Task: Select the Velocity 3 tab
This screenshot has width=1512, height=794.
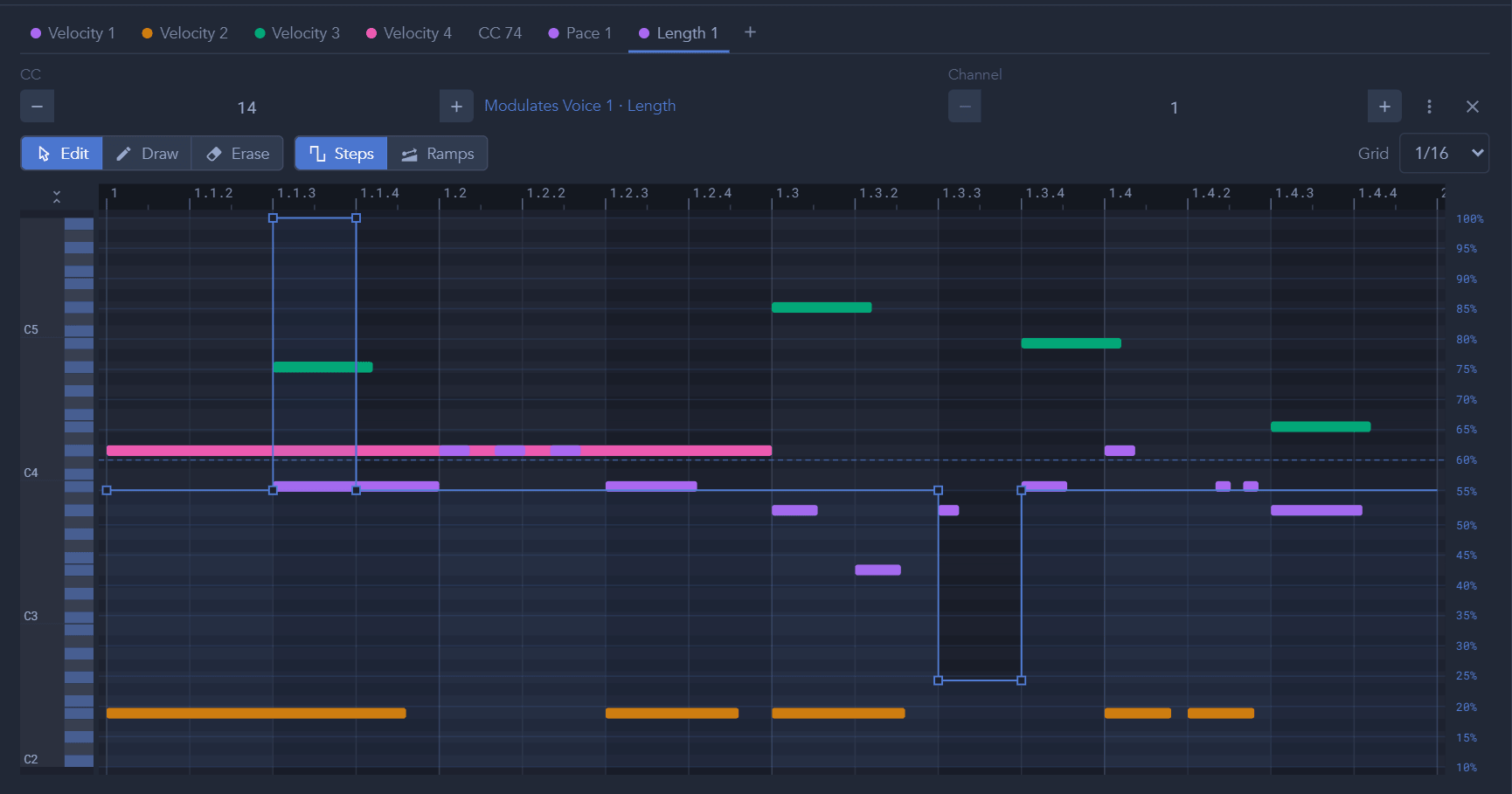Action: pyautogui.click(x=296, y=33)
